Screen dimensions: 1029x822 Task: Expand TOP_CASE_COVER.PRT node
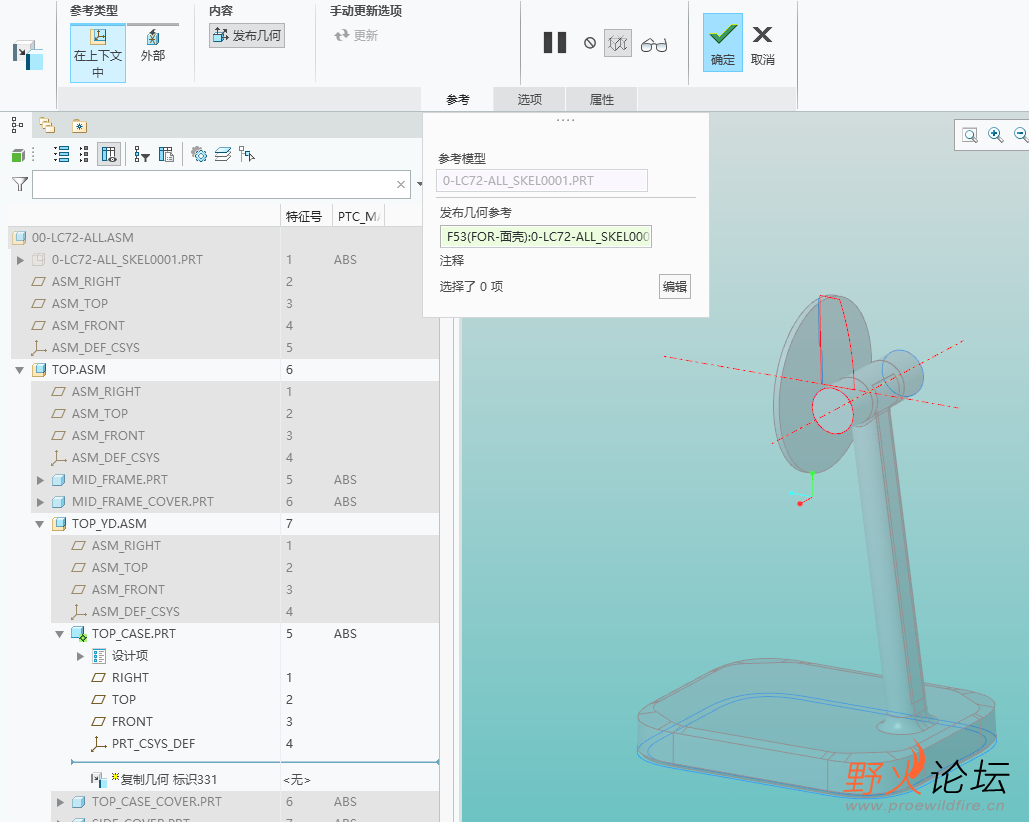click(x=60, y=802)
